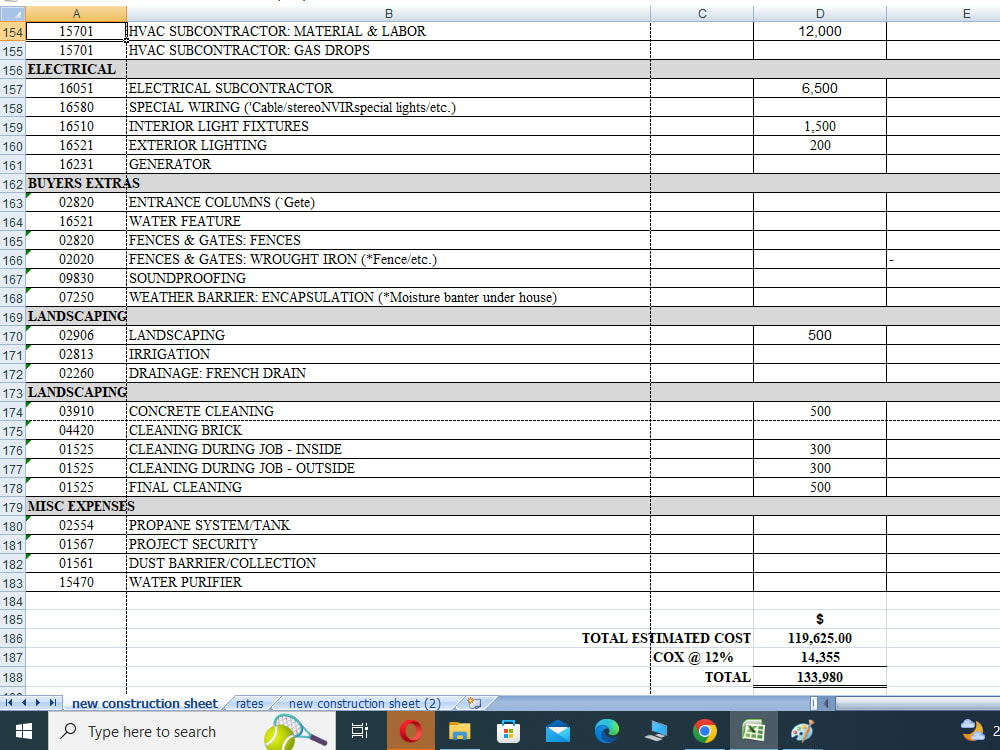Launch Opera browser from the taskbar
The height and width of the screenshot is (750, 1000).
coord(411,731)
